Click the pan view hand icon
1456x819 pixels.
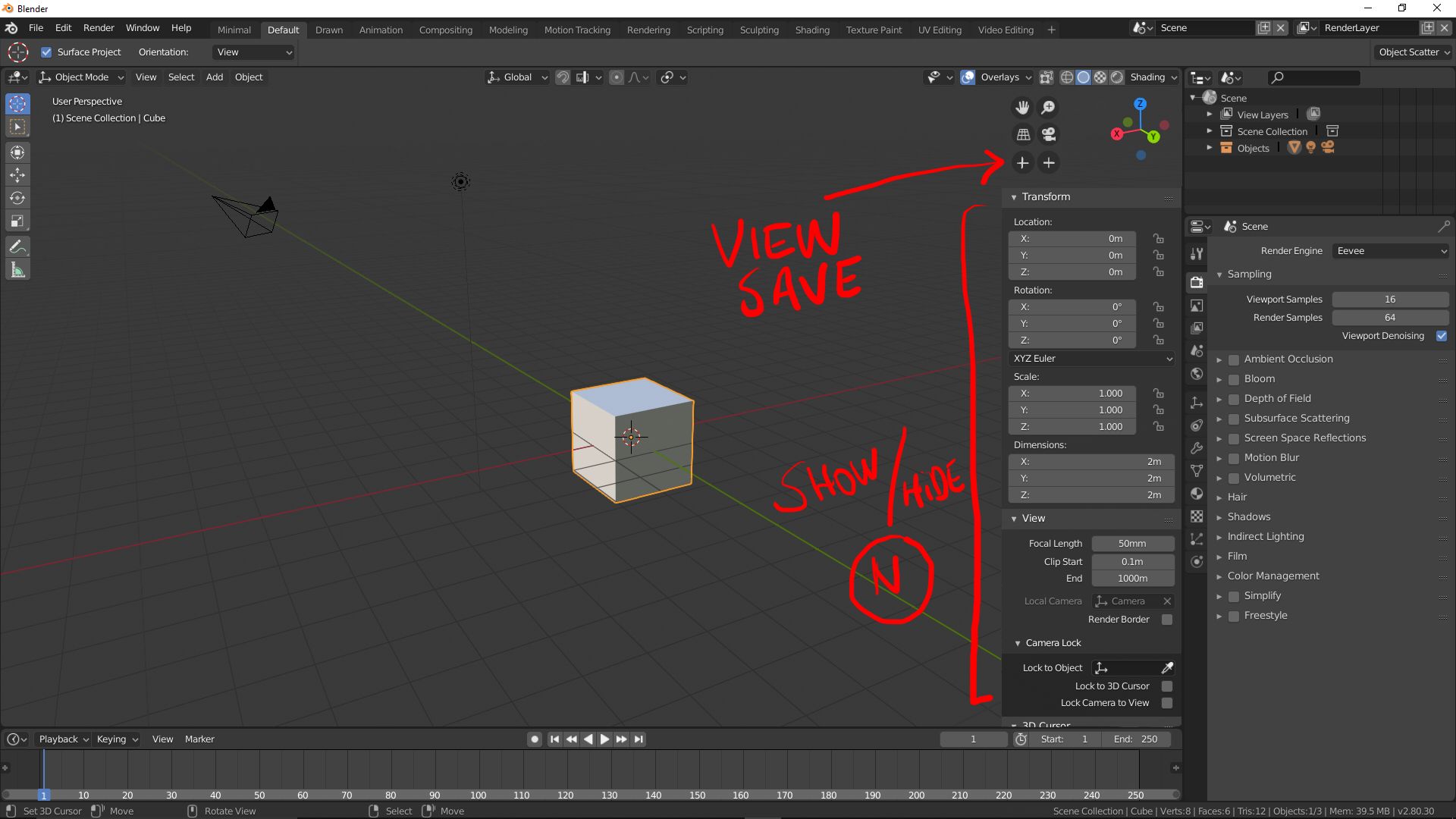pyautogui.click(x=1022, y=108)
